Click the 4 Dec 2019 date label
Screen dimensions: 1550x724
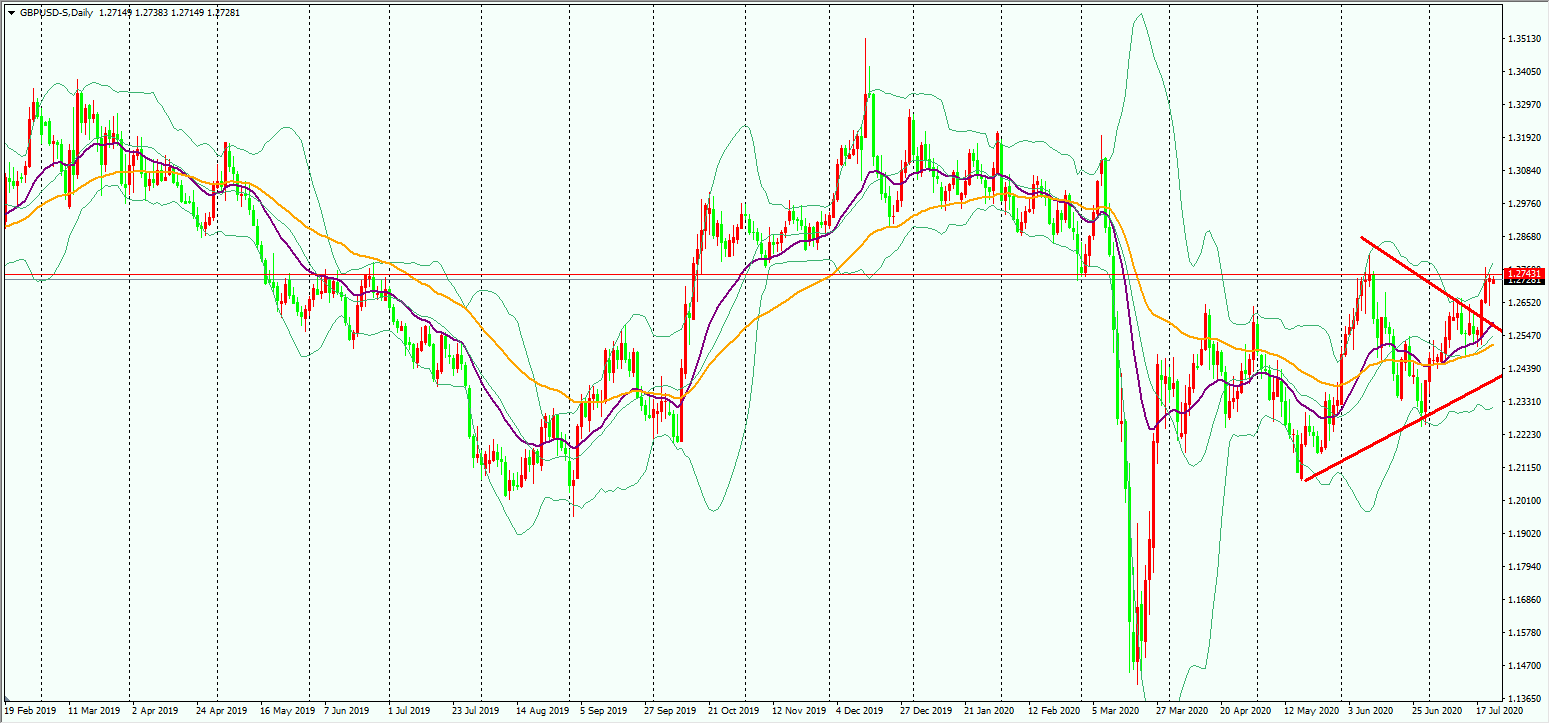coord(862,712)
